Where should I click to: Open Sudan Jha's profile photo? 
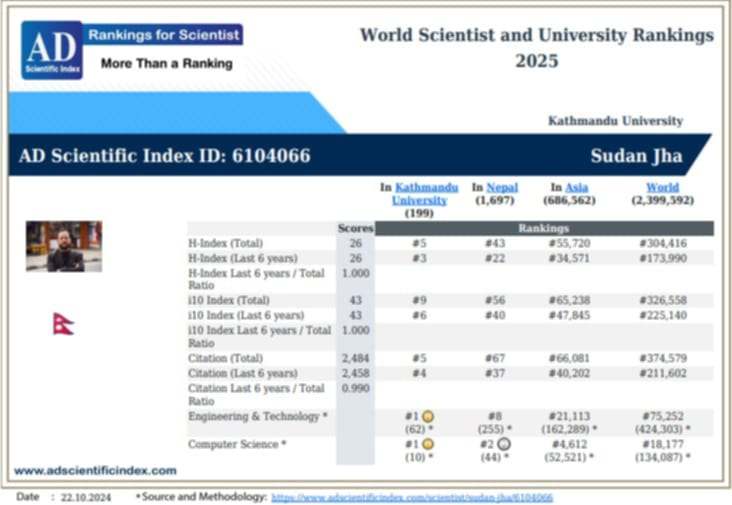click(64, 246)
